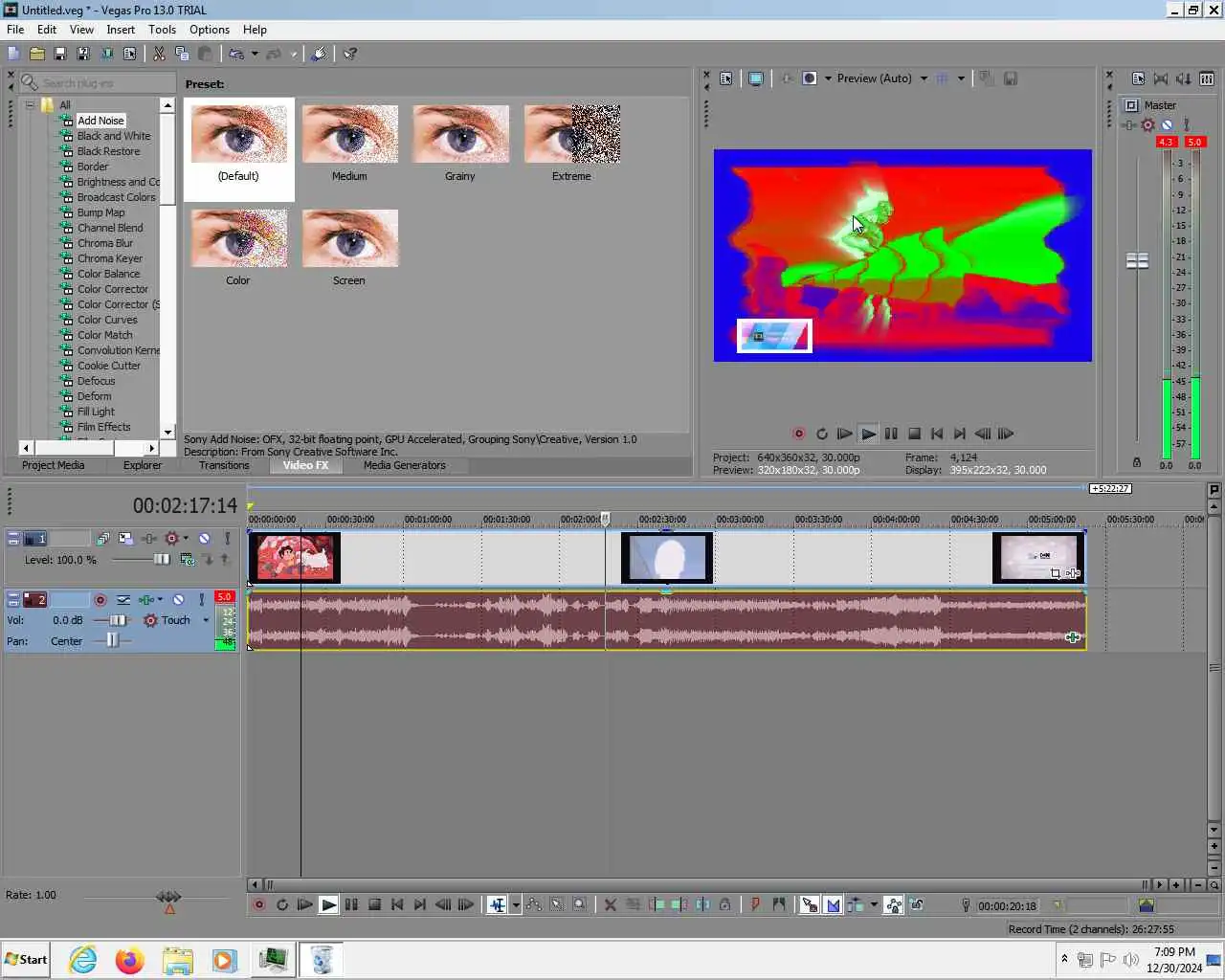Click Pan/Crop icon on last video clip
This screenshot has height=980, width=1225.
[x=1056, y=573]
